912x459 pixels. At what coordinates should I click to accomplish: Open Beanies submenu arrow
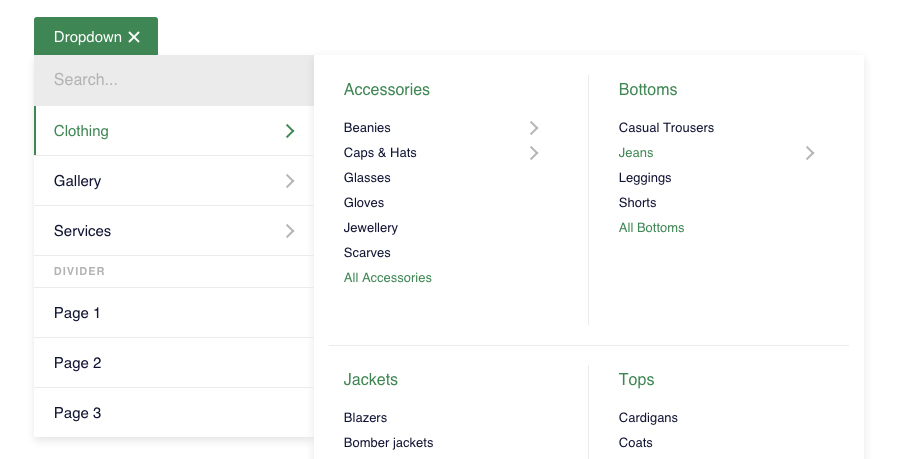534,128
